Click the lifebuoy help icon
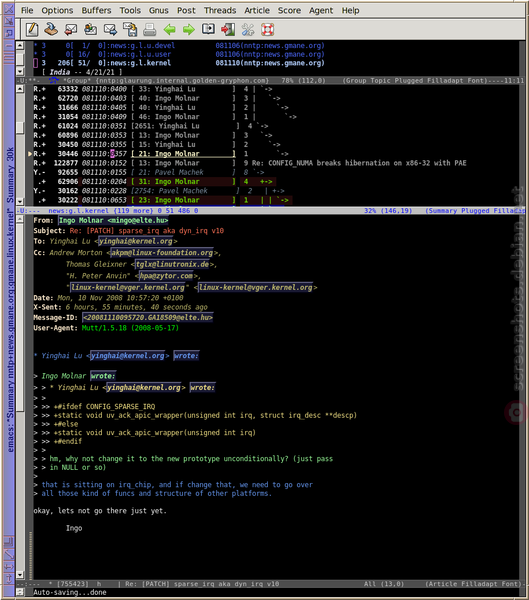The height and width of the screenshot is (600, 529). coord(267,29)
